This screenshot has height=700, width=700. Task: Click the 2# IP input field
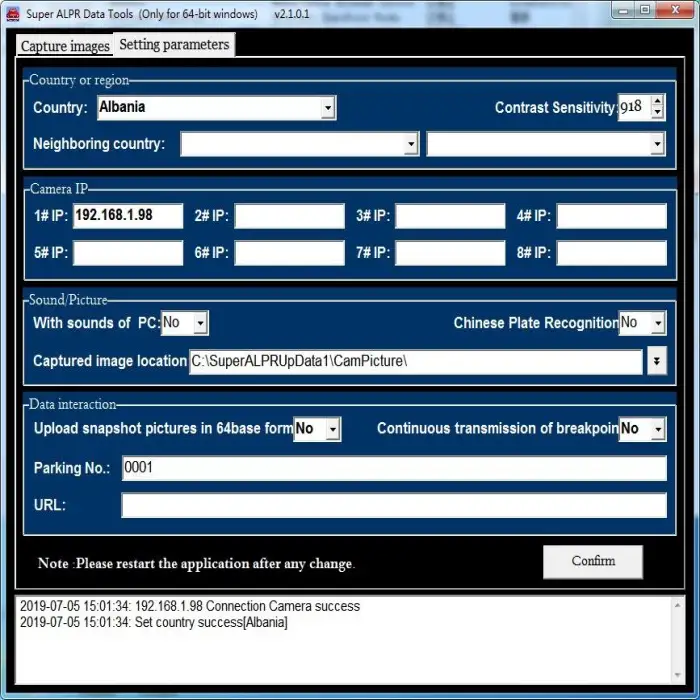click(x=289, y=216)
